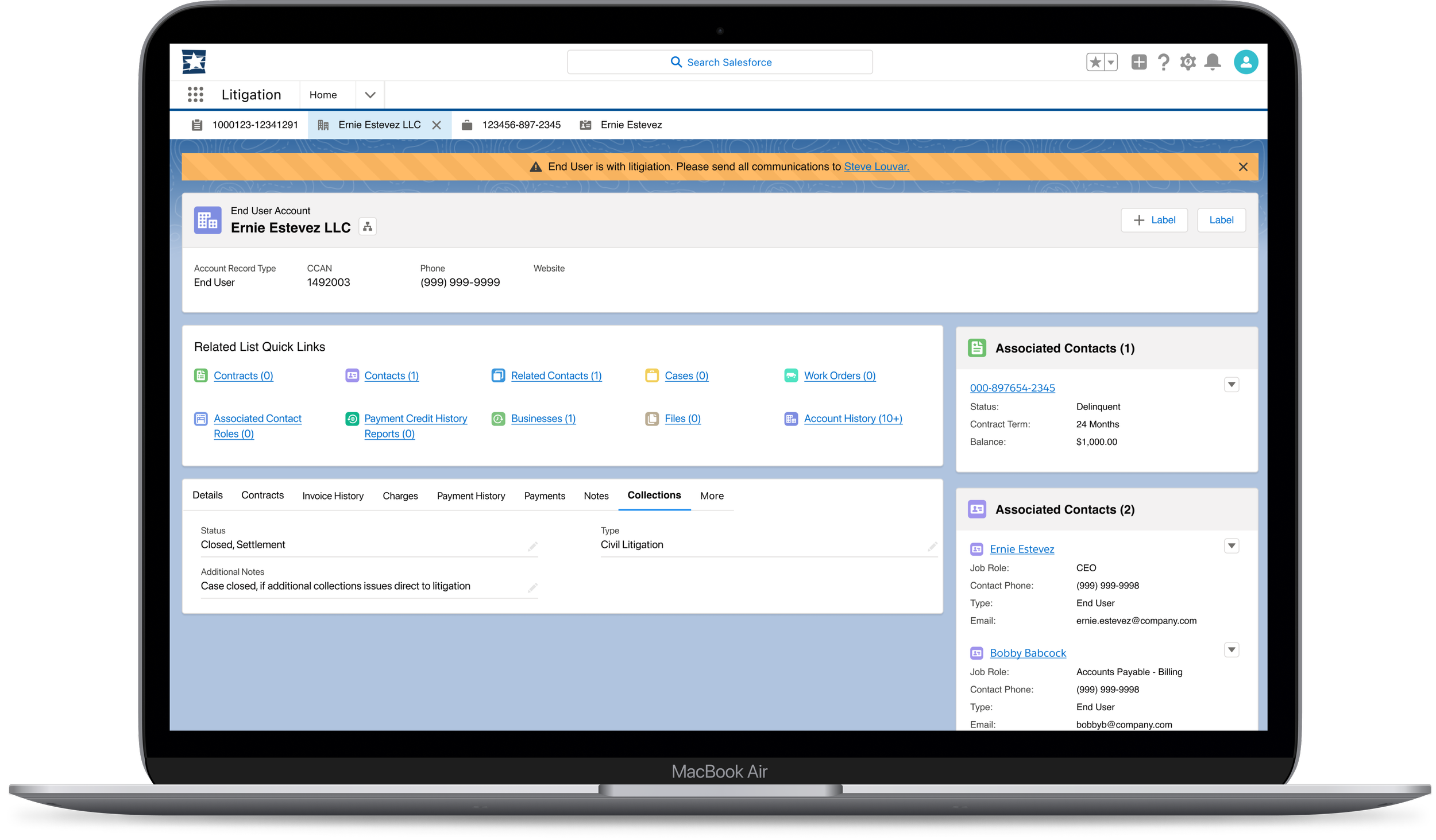
Task: Click the Search Salesforce field
Action: pos(720,62)
